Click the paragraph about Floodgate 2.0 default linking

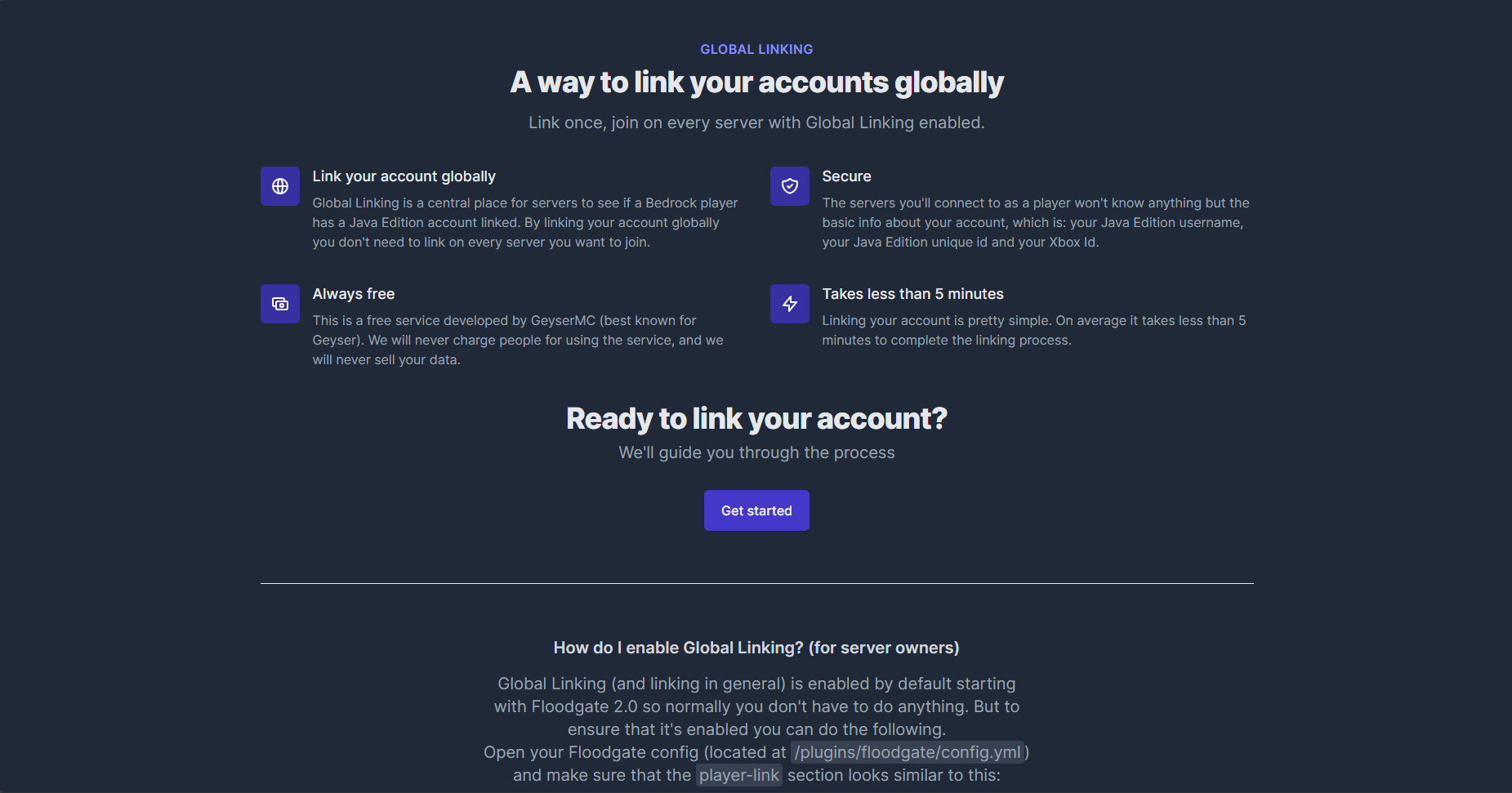[x=756, y=706]
